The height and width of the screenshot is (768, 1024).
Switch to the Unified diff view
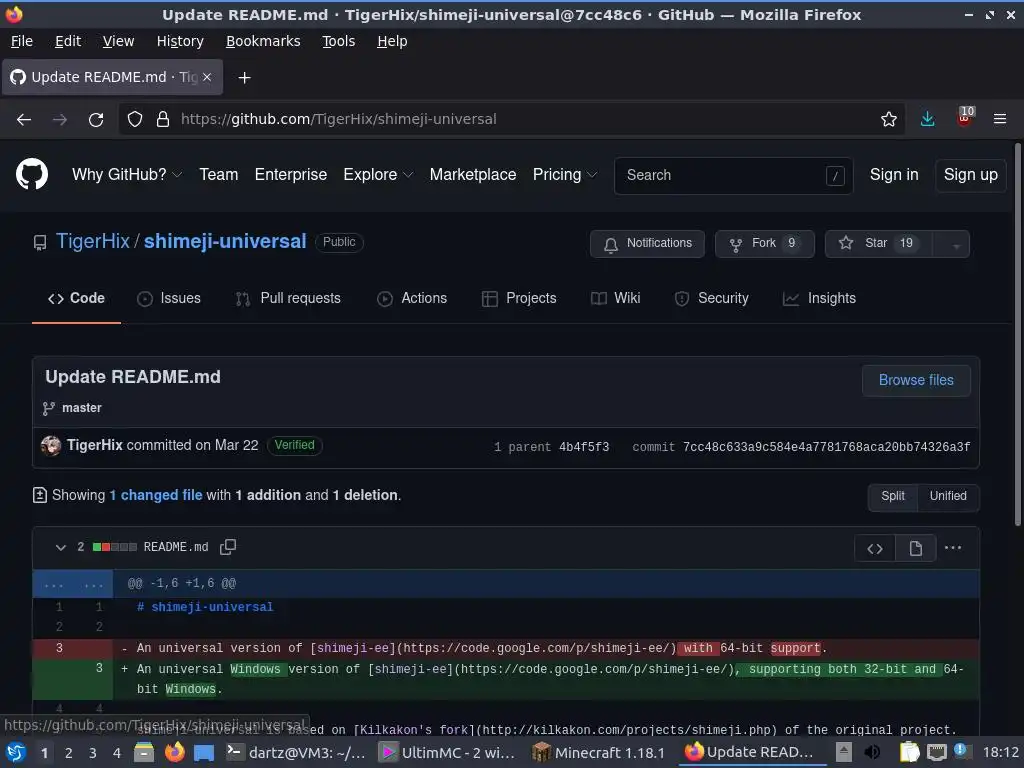pos(948,496)
